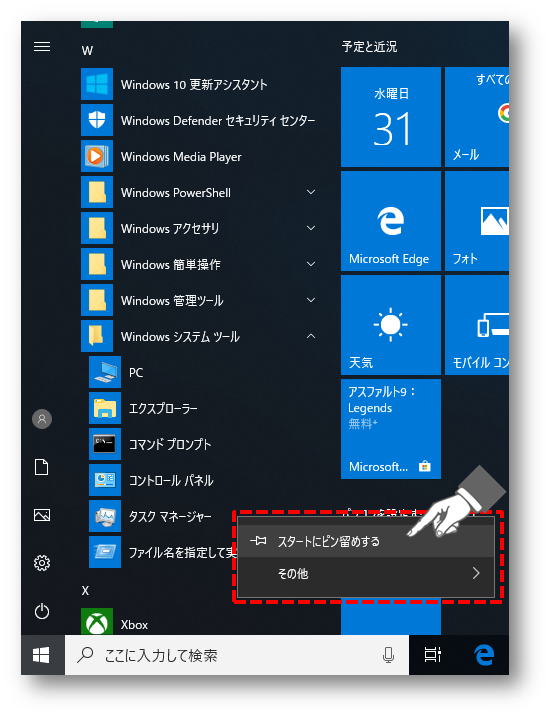Click the user account avatar icon

coord(42,419)
